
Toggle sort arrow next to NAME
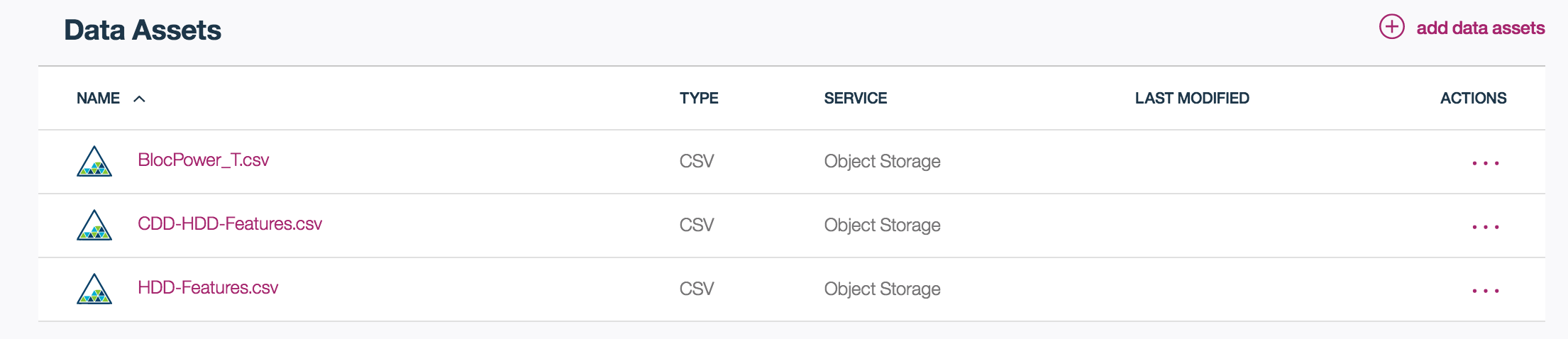coord(140,99)
